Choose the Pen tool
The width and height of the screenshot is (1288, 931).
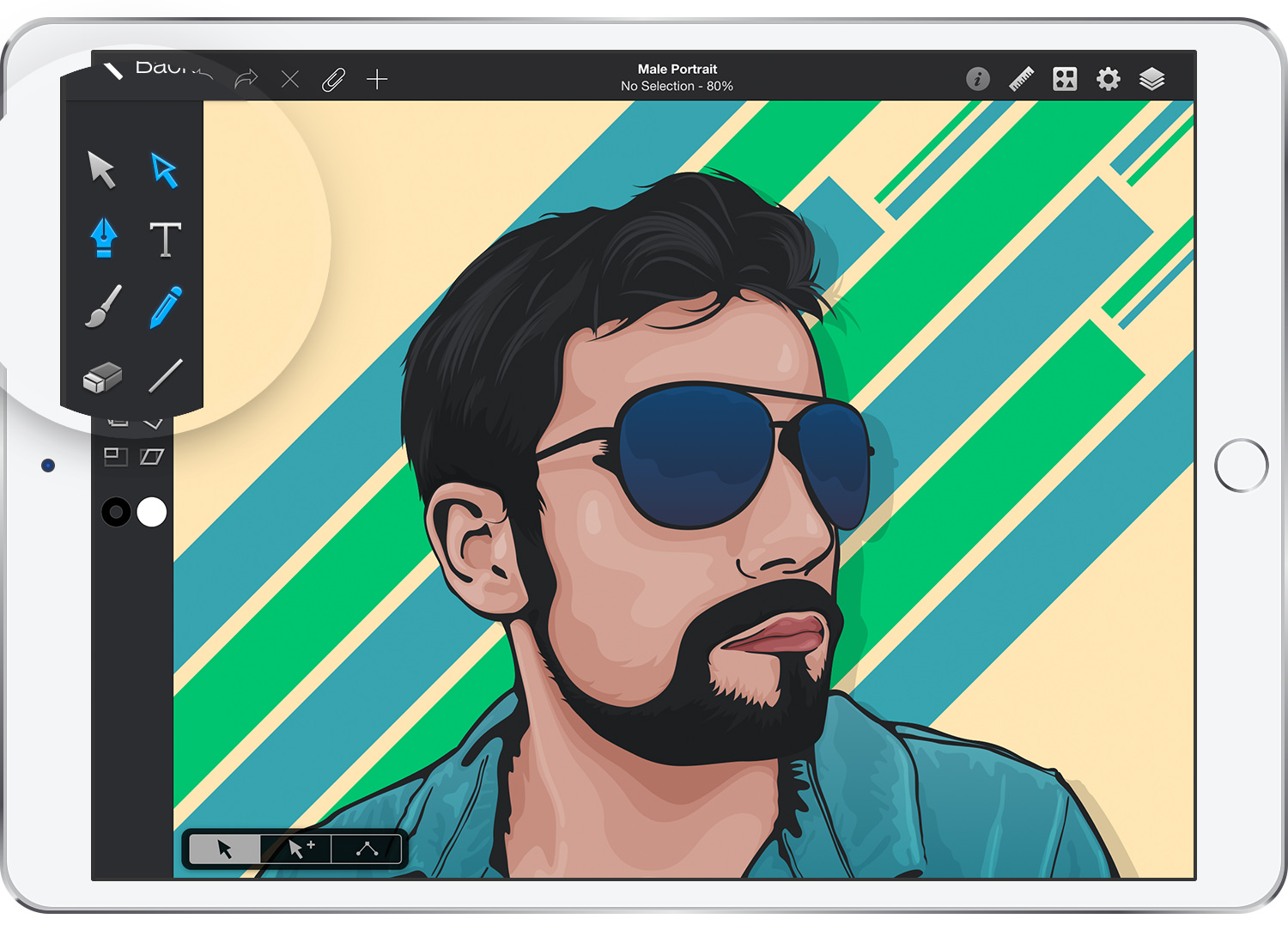(103, 238)
